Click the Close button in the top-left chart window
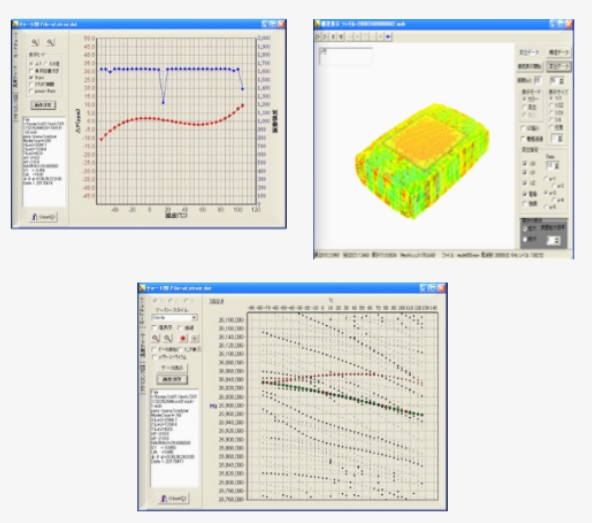The image size is (592, 523). point(43,217)
